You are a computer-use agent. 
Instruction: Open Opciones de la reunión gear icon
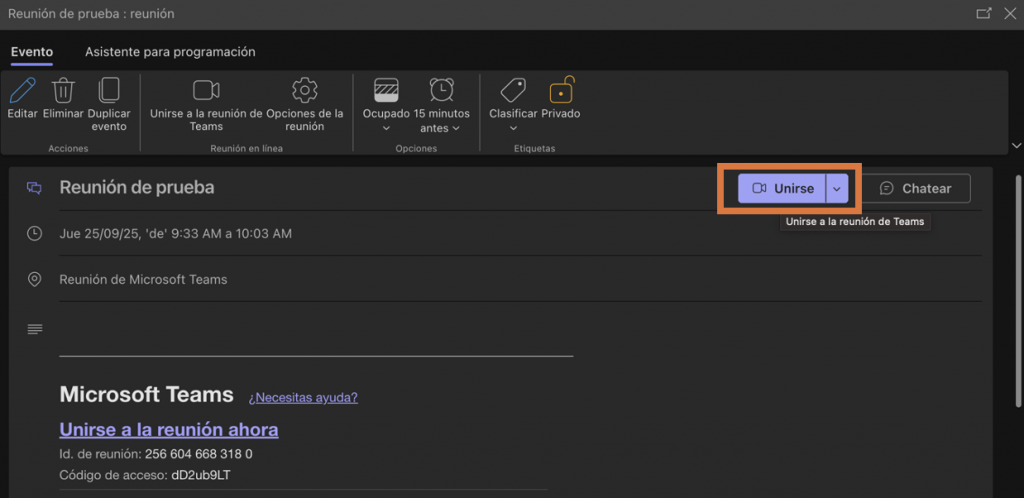tap(305, 90)
